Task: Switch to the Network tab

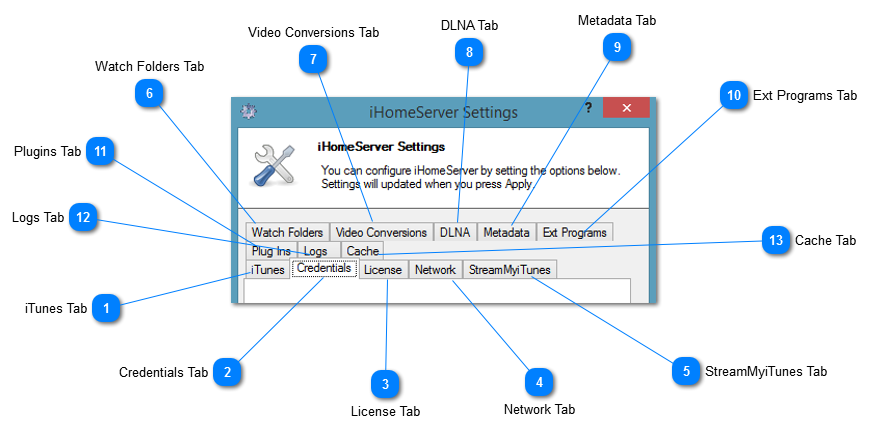Action: tap(435, 270)
